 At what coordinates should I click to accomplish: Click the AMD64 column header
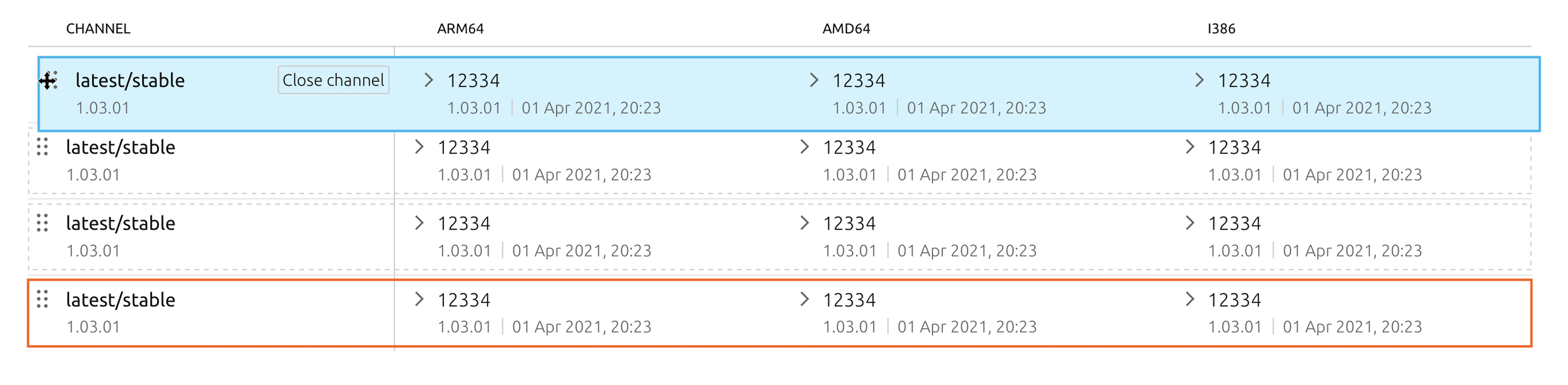[x=846, y=29]
